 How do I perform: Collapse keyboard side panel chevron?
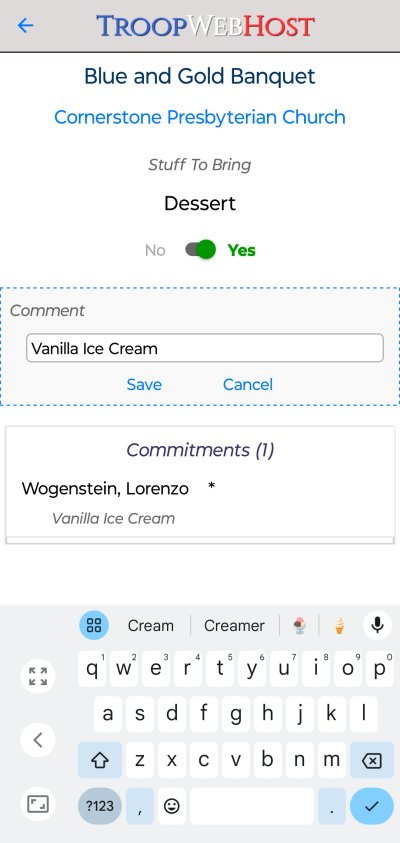click(38, 740)
